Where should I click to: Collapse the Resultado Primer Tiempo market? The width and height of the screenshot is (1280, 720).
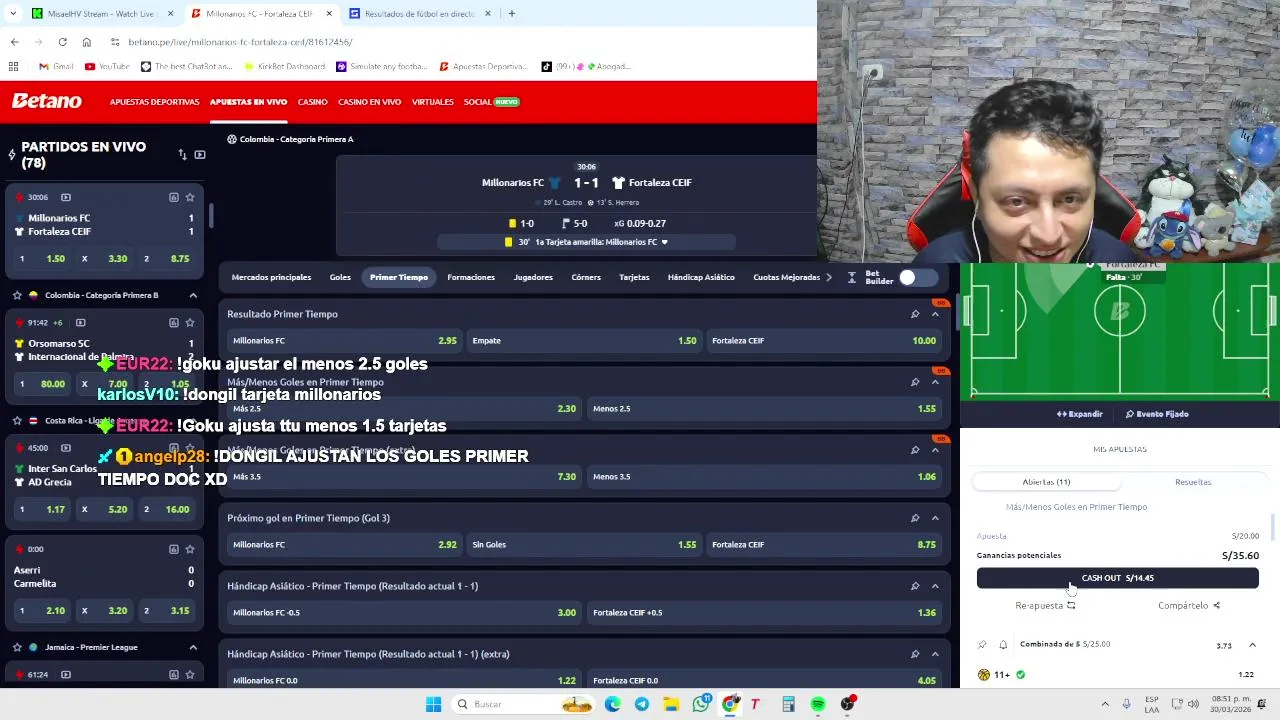[935, 314]
